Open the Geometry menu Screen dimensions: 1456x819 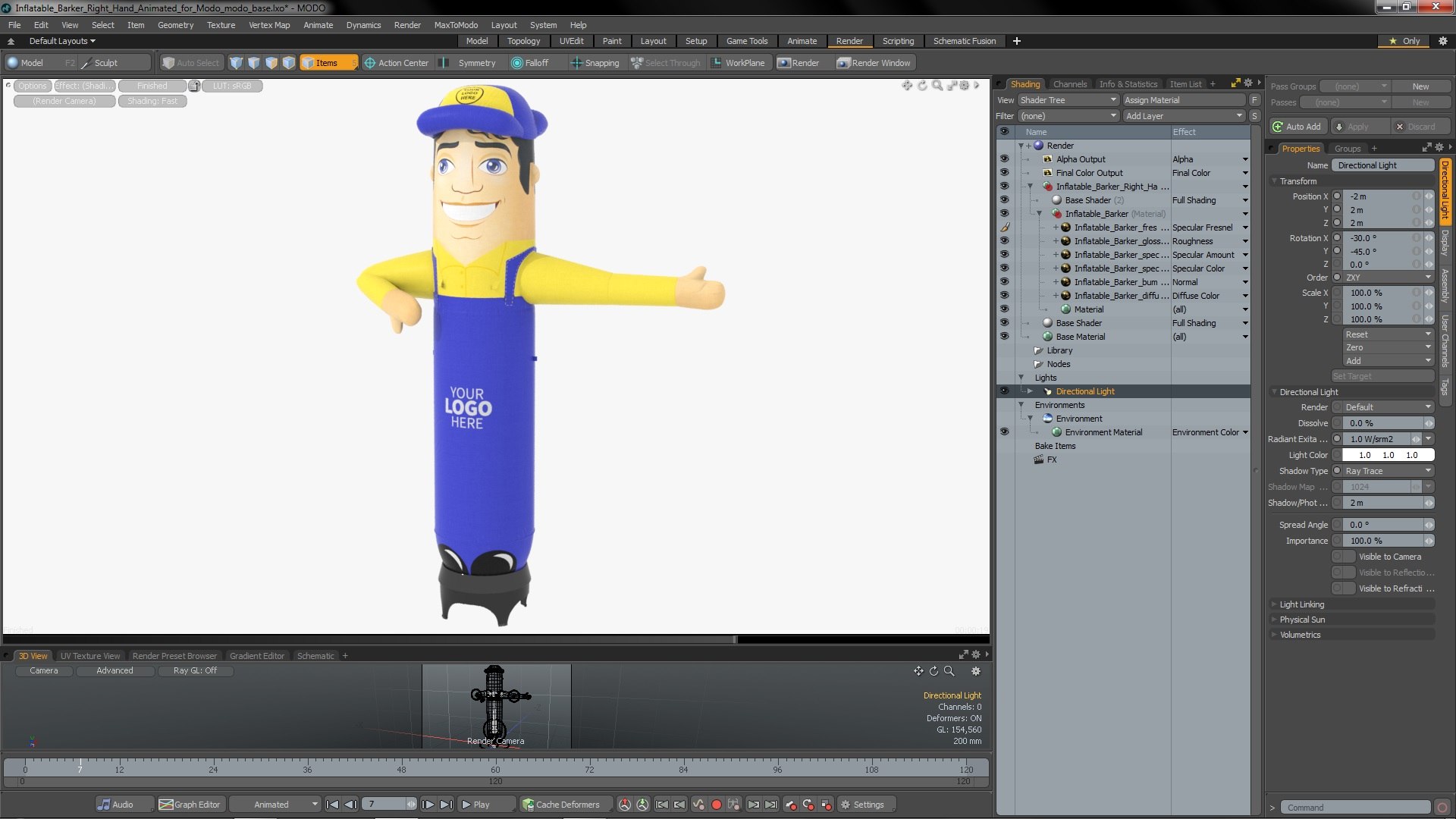[175, 25]
